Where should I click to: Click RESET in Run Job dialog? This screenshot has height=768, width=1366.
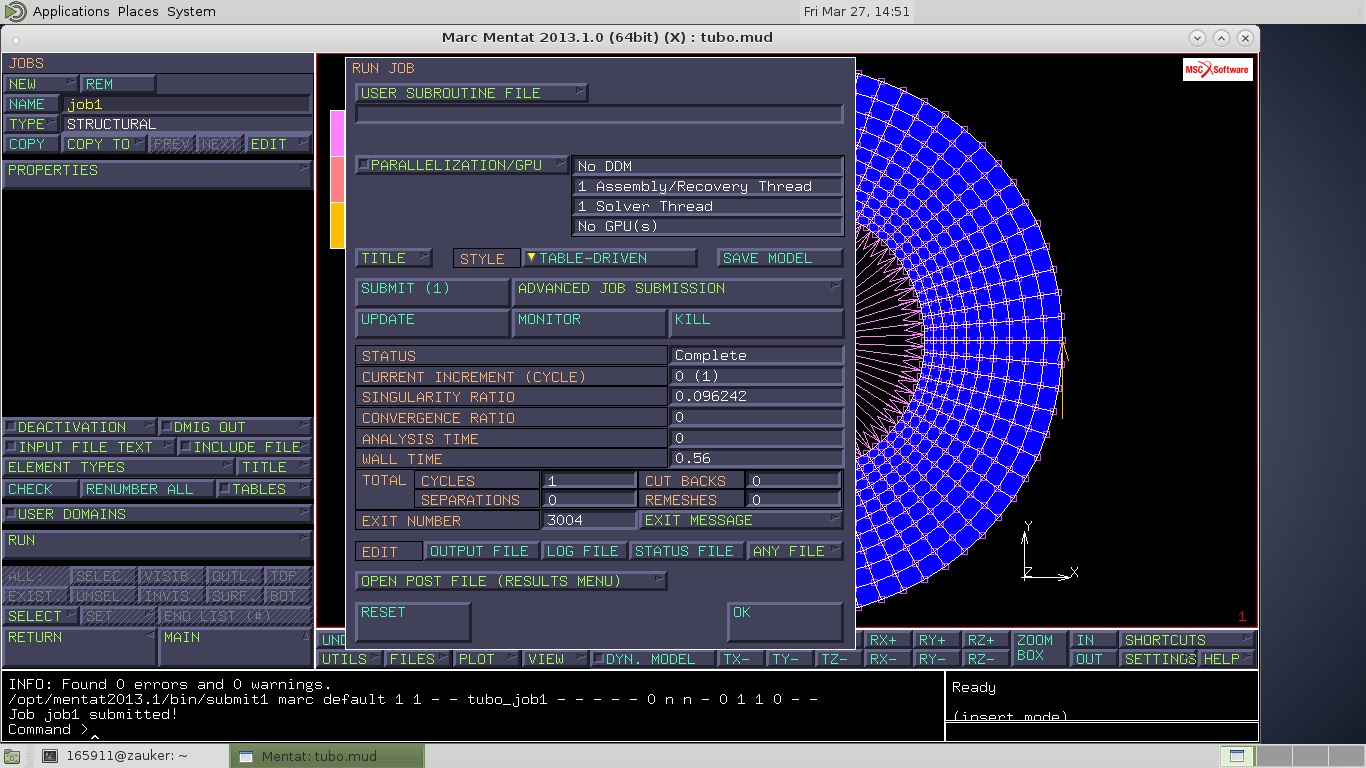click(x=413, y=622)
